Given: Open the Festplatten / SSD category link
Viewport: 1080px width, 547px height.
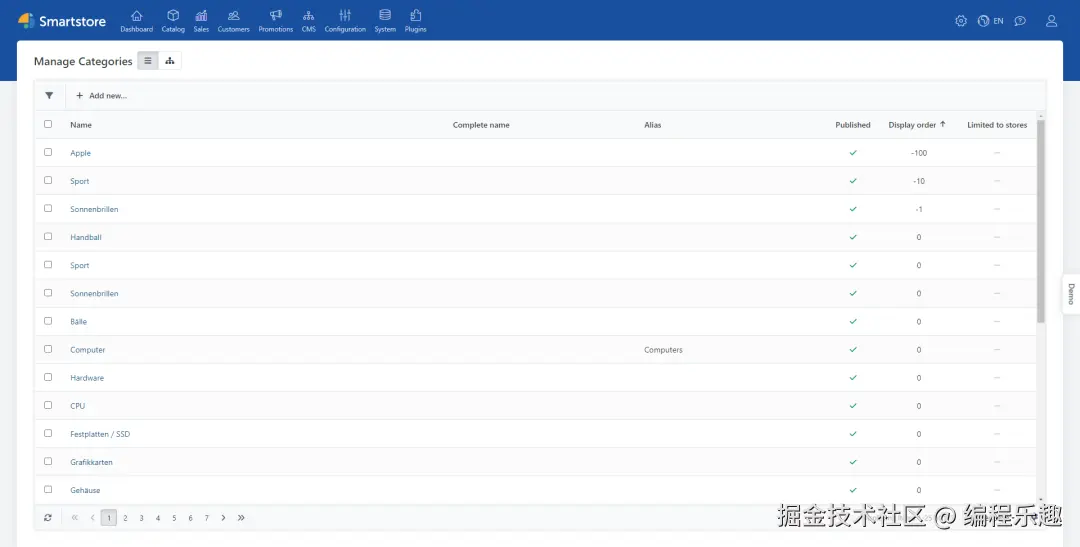Looking at the screenshot, I should tap(100, 434).
